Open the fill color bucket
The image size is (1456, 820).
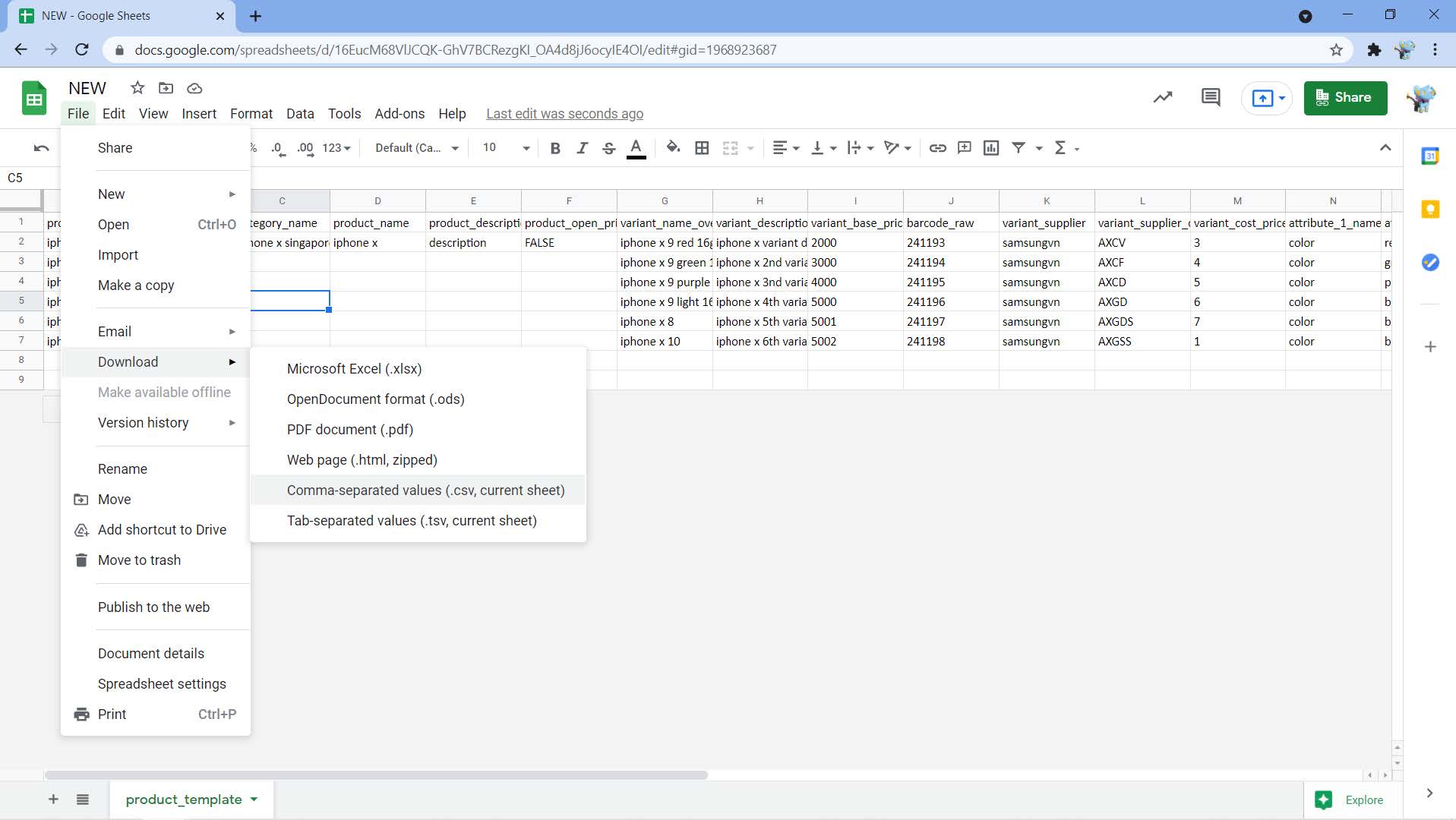(x=673, y=148)
